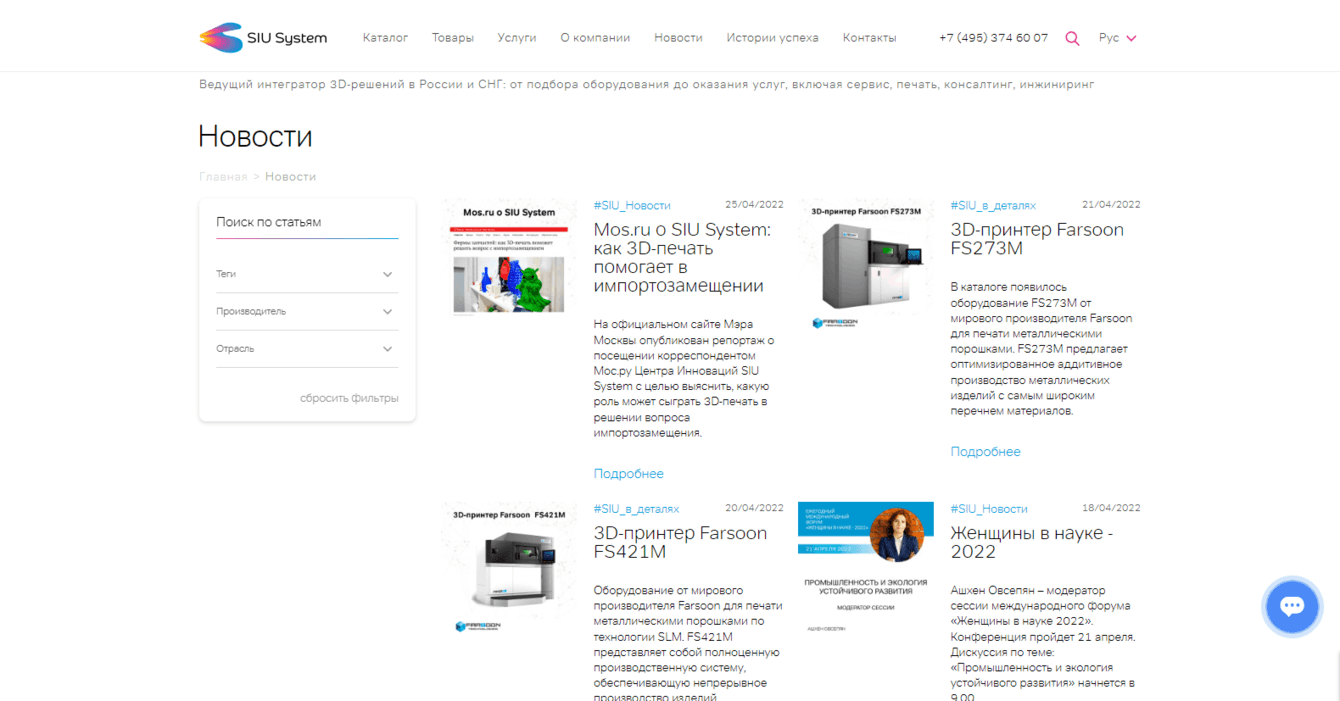Click the date 20/04/2022
The height and width of the screenshot is (701, 1340).
tap(754, 508)
